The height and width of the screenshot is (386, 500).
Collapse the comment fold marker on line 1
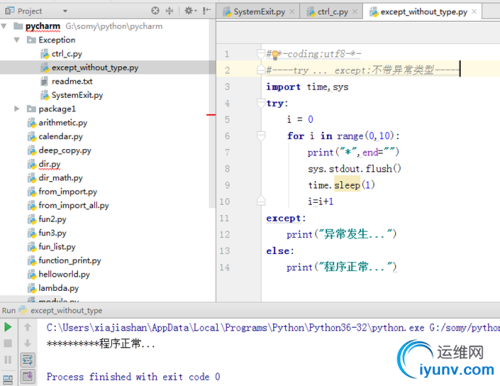pyautogui.click(x=261, y=54)
